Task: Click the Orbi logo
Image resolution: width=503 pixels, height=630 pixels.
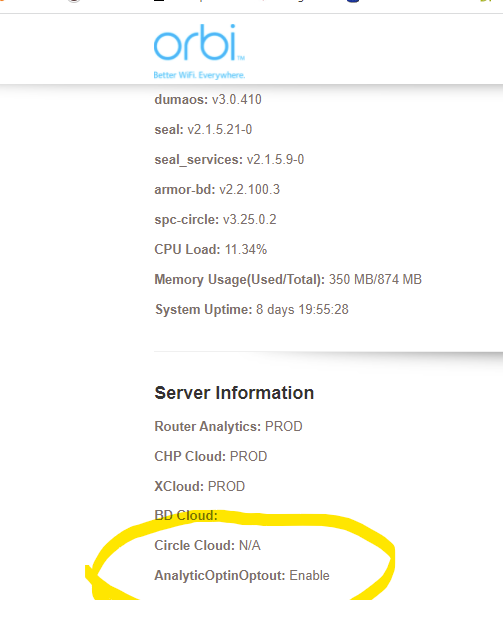Action: pyautogui.click(x=199, y=43)
